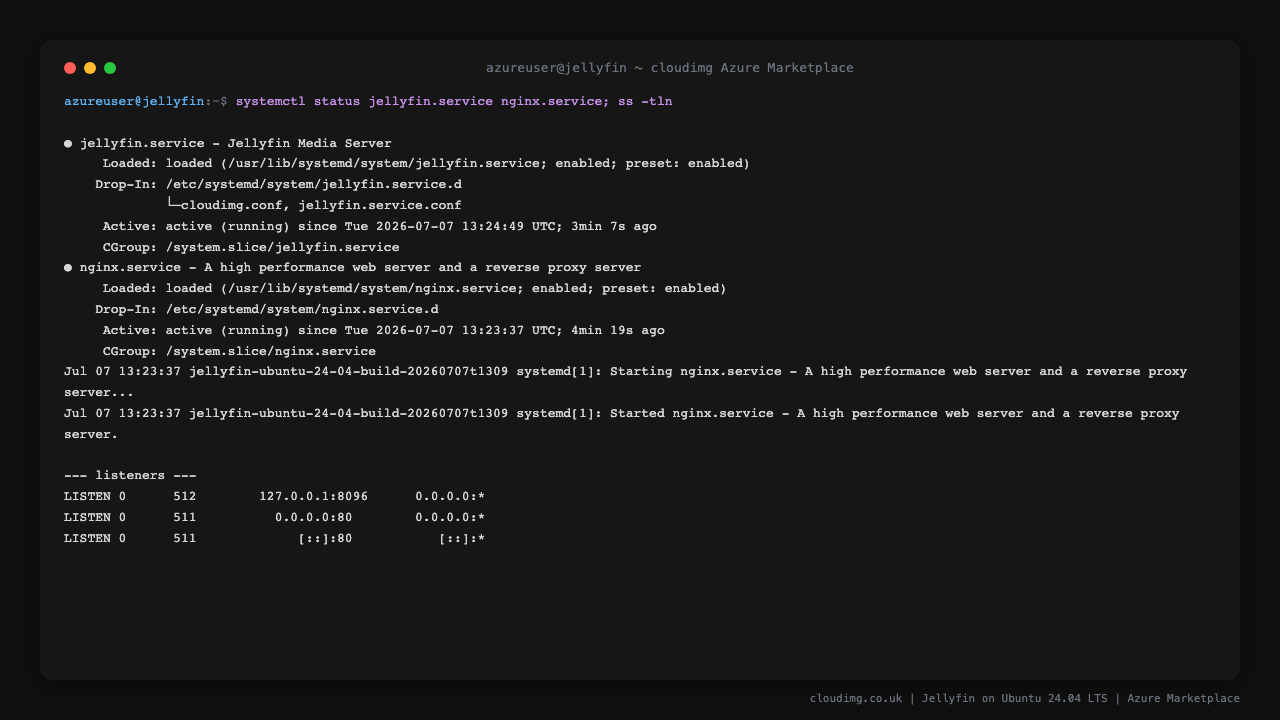Click the Active line showing 3min 7s ago

tap(380, 226)
